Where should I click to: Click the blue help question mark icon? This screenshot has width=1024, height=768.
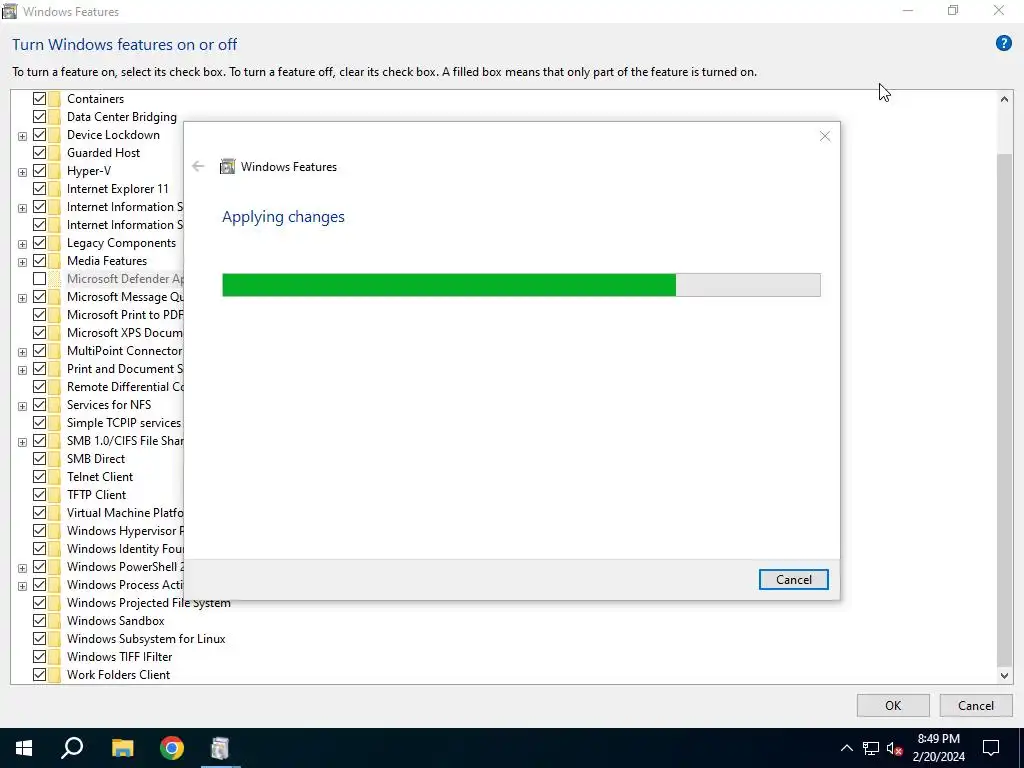click(x=1003, y=44)
